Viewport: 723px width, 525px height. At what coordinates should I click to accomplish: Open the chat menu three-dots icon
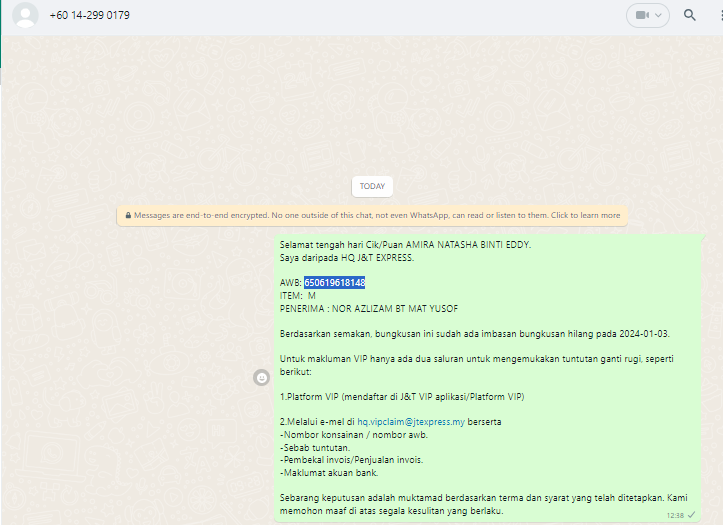[x=721, y=15]
